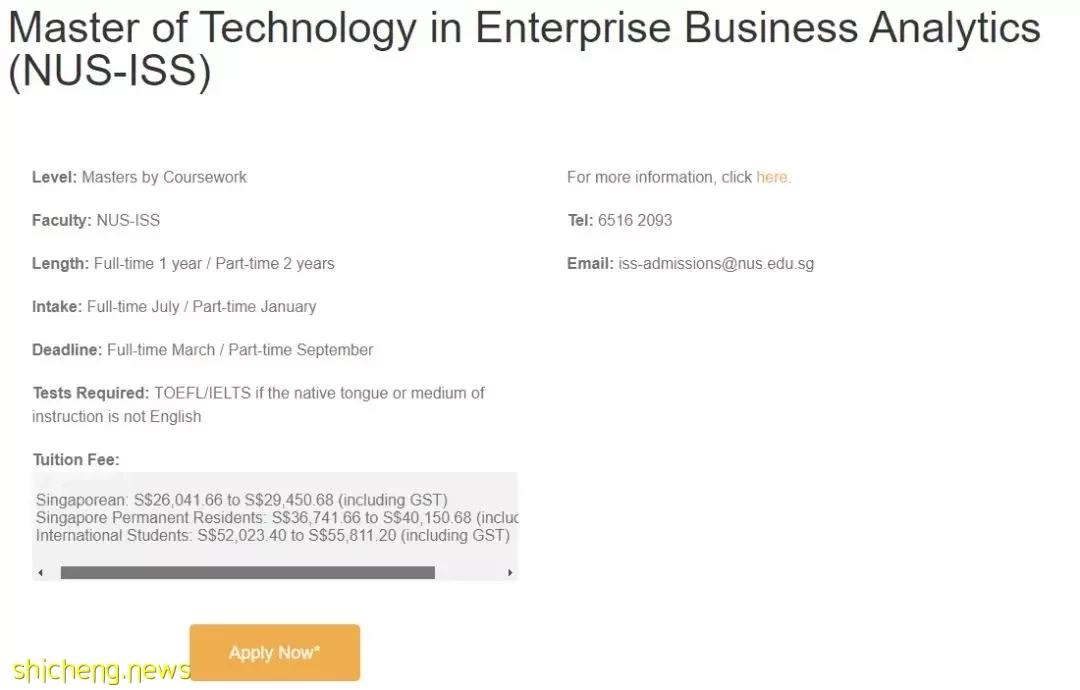Click the Deadline: Full-time March text

[202, 350]
